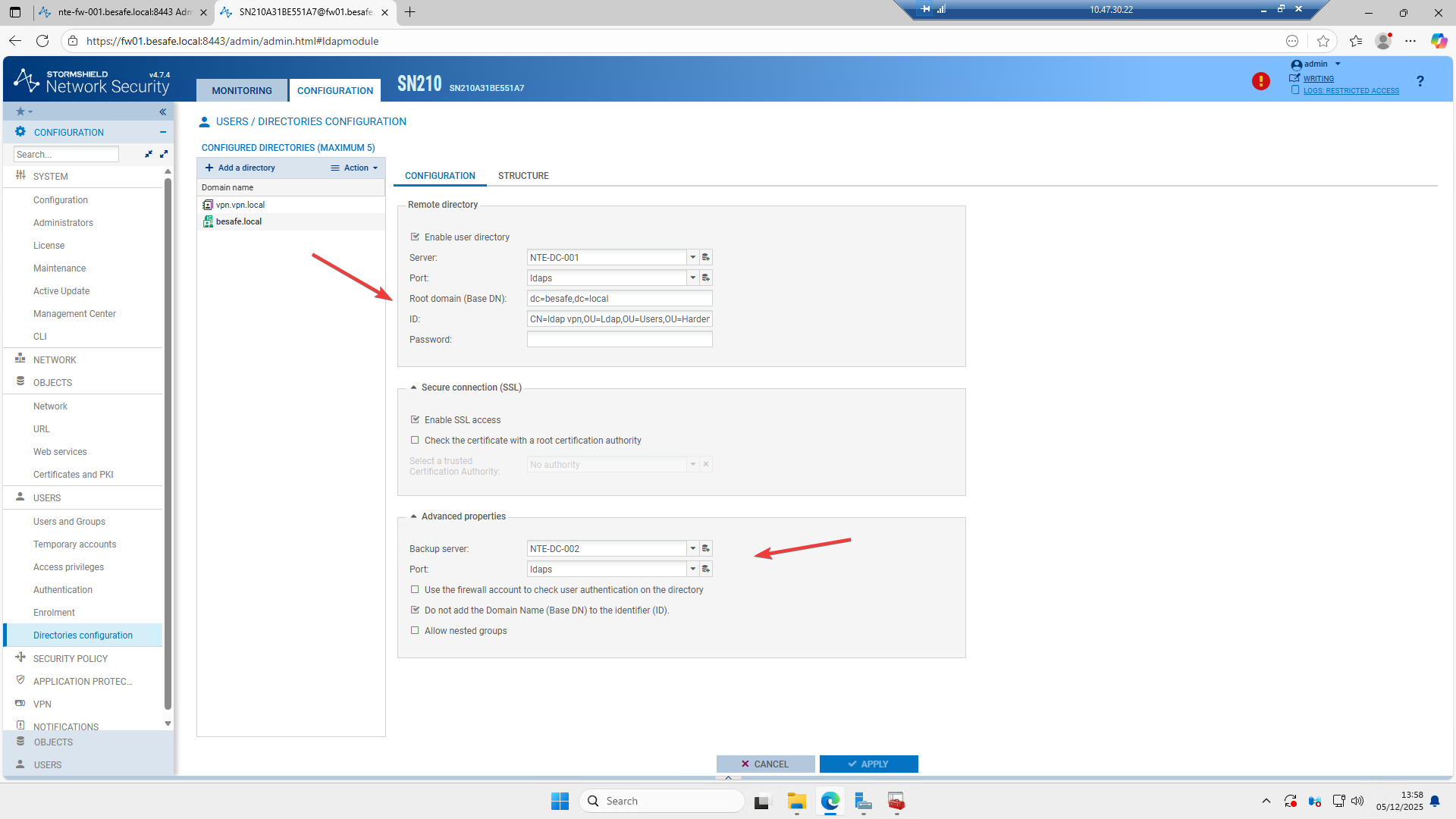Add this page to browser favorites star
This screenshot has width=1456, height=819.
pyautogui.click(x=1323, y=41)
